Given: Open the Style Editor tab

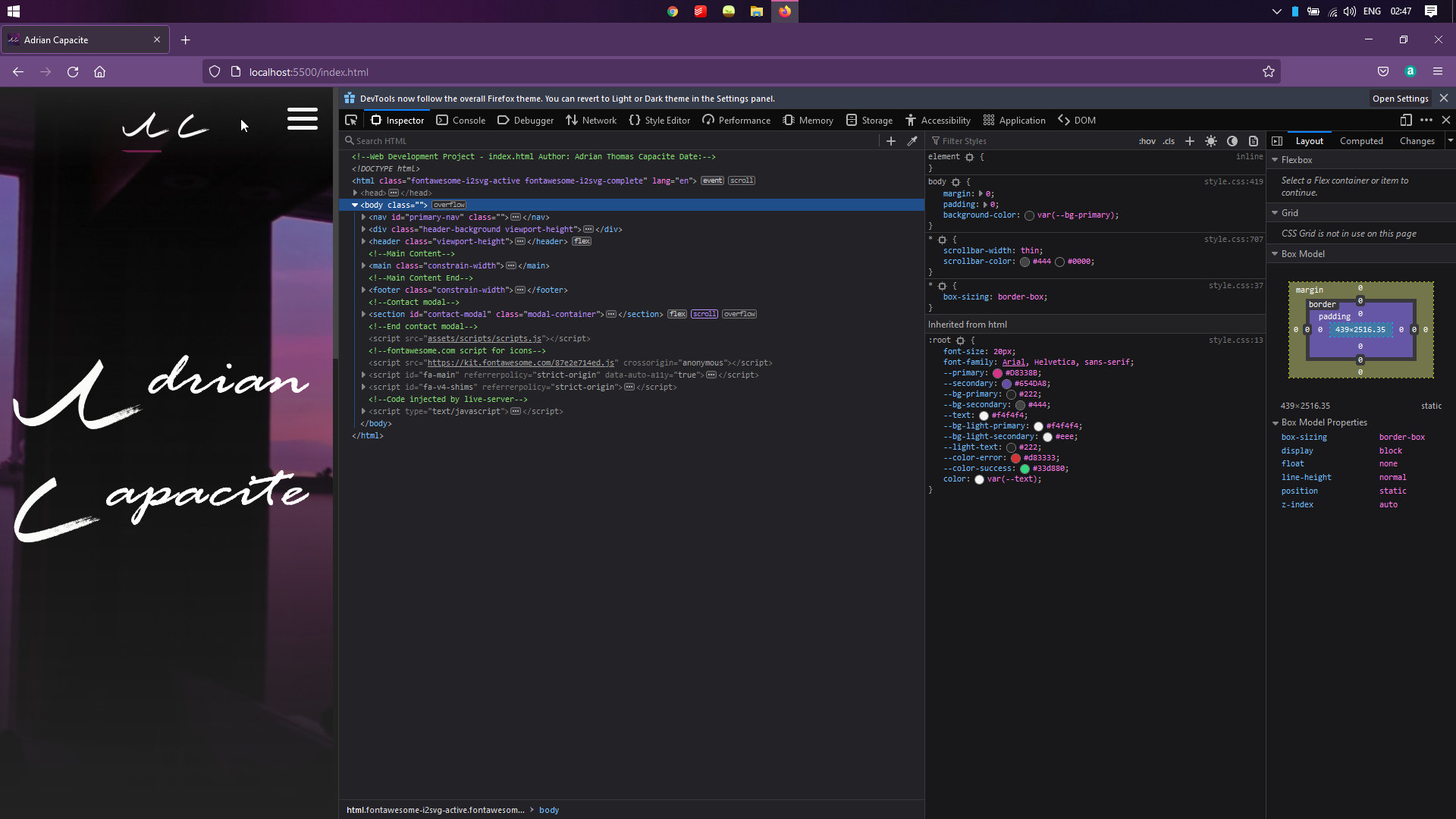Looking at the screenshot, I should pos(660,121).
